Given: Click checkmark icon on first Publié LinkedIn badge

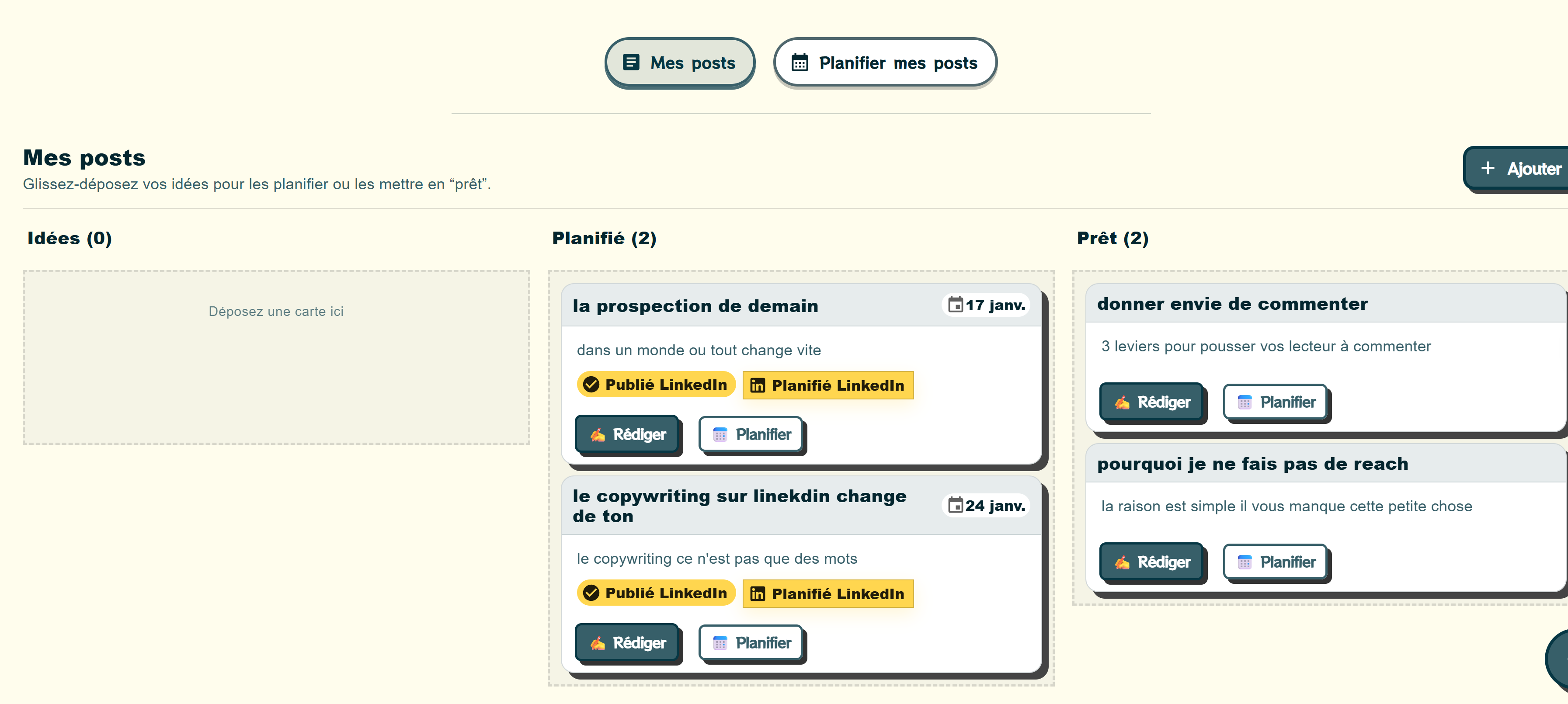Looking at the screenshot, I should point(591,385).
